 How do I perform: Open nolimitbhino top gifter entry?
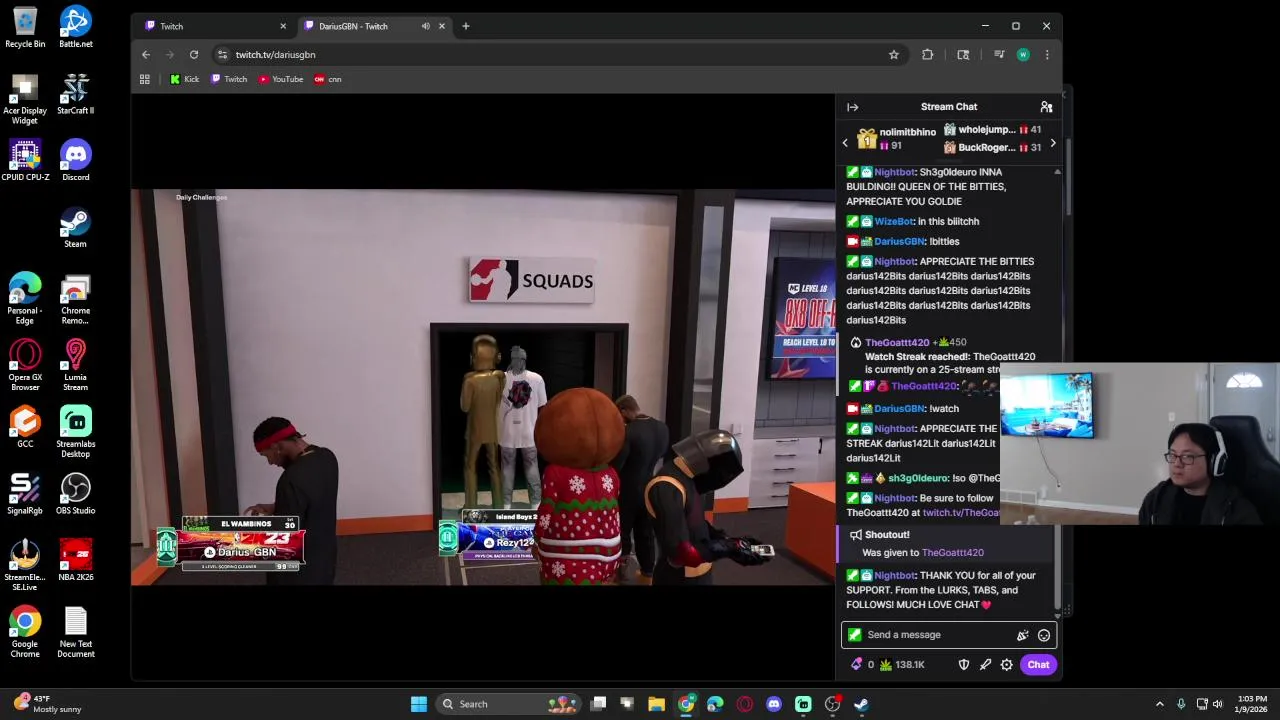pyautogui.click(x=896, y=139)
